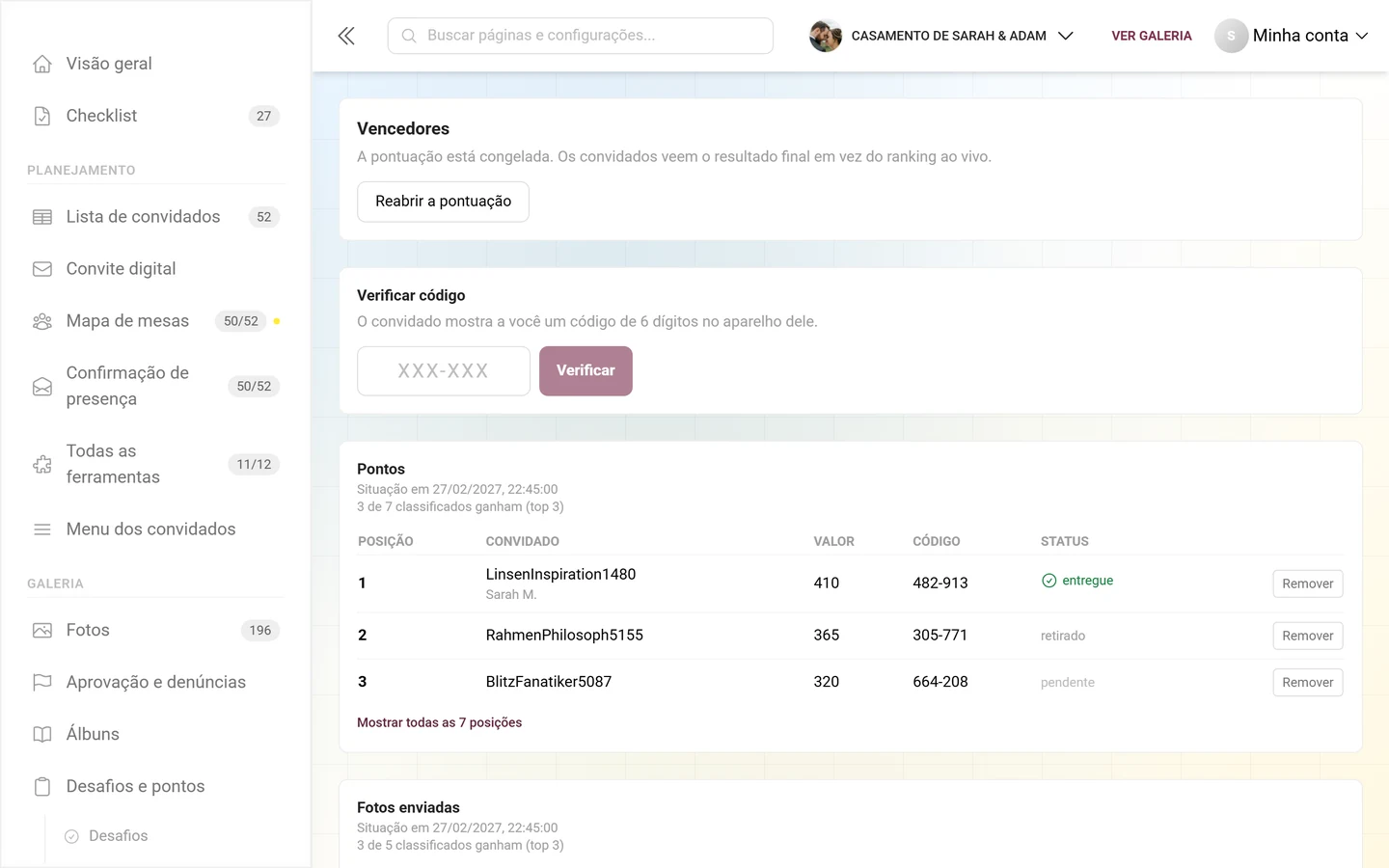Click the Confirmação de presença open-envelope icon
This screenshot has width=1389, height=868.
point(42,386)
